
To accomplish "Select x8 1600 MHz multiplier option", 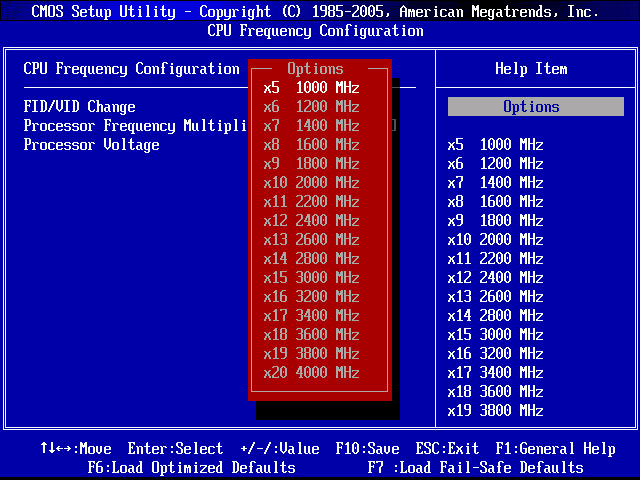I will coord(311,145).
